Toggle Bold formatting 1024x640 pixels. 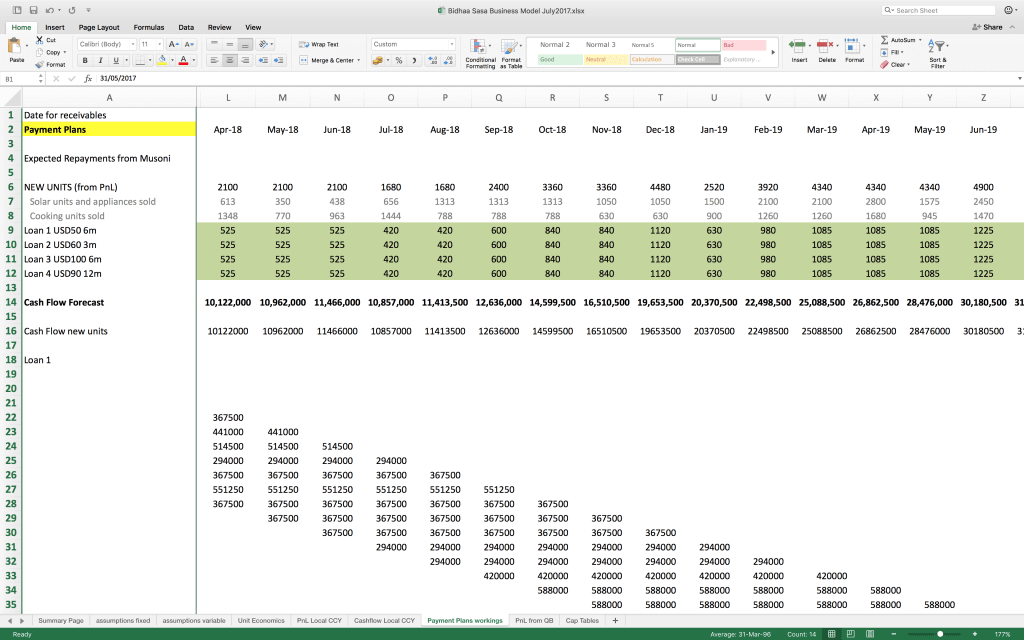(x=86, y=61)
